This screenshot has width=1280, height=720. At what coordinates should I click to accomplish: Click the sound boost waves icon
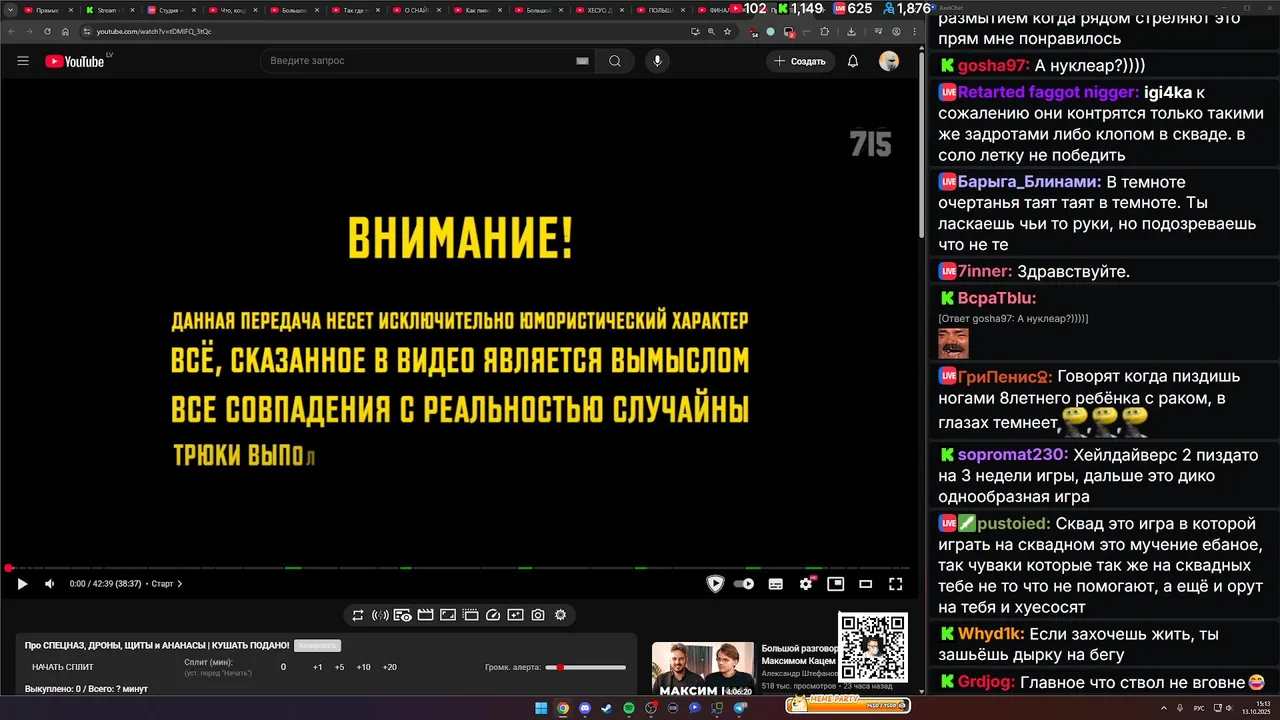click(x=380, y=615)
